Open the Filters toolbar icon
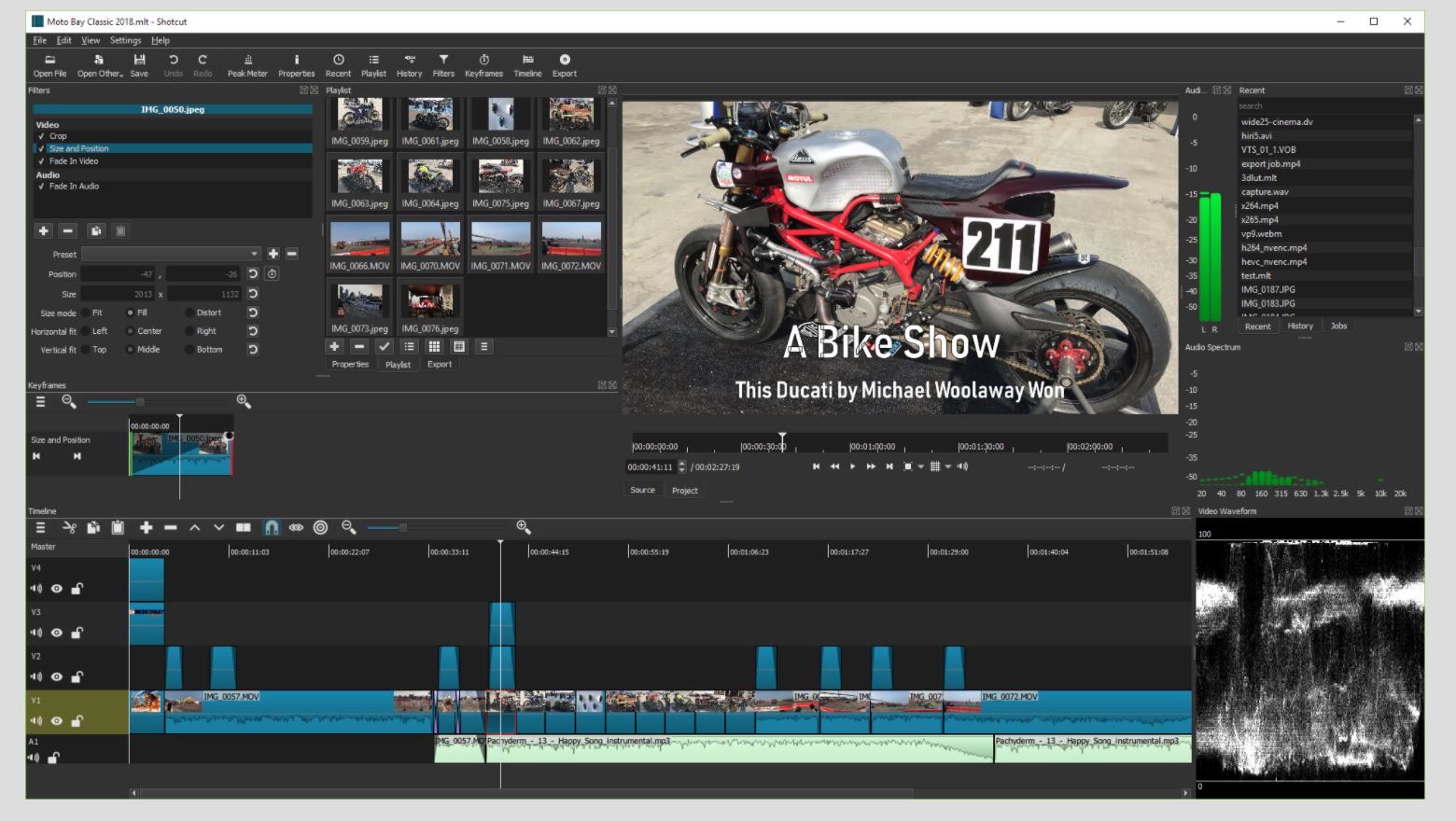Screen dimensions: 1456x821 point(443,65)
